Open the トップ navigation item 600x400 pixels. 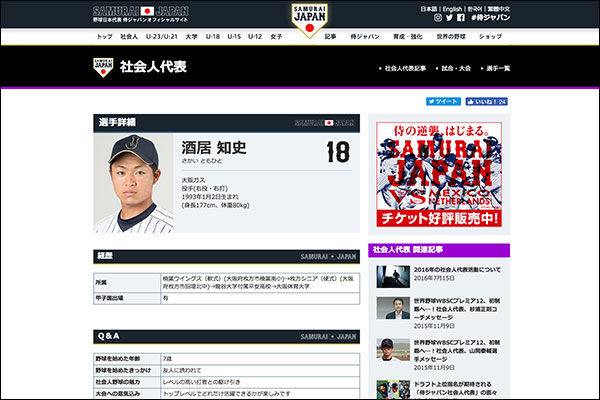click(x=105, y=36)
